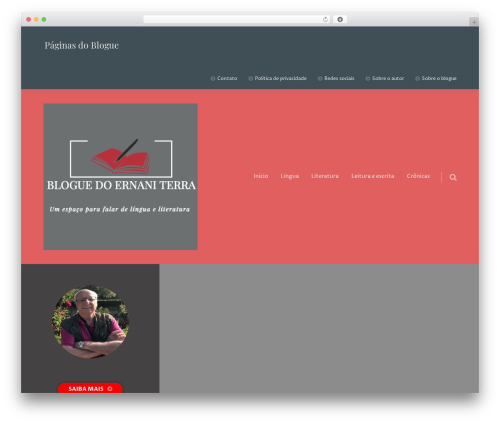Click the bullet icon before Contato

[x=213, y=79]
